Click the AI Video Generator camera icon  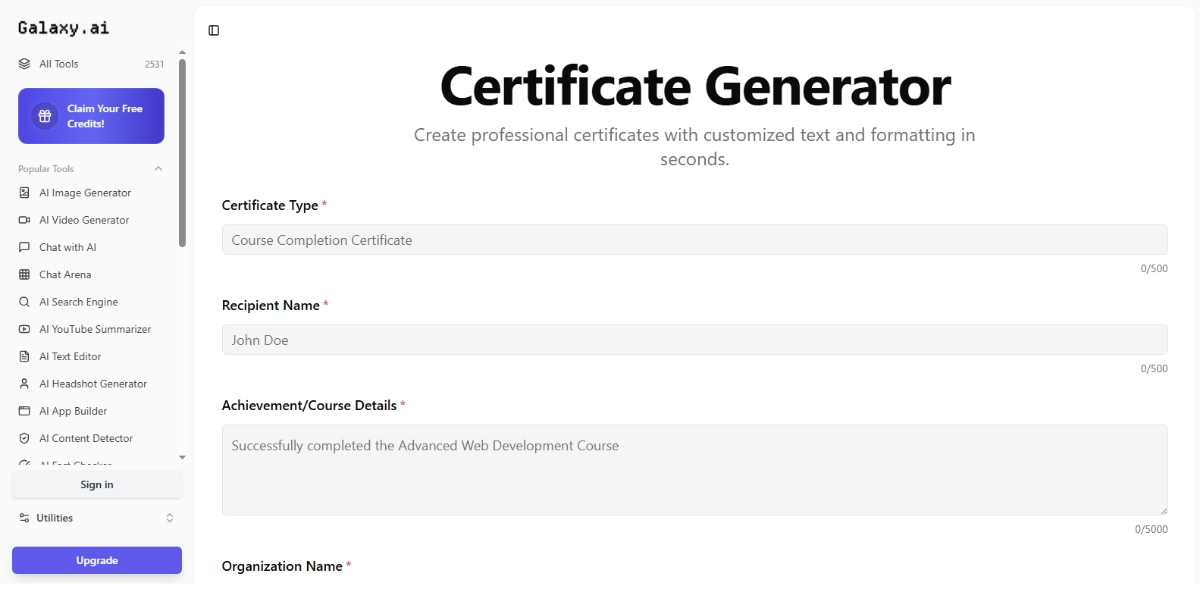pos(25,220)
